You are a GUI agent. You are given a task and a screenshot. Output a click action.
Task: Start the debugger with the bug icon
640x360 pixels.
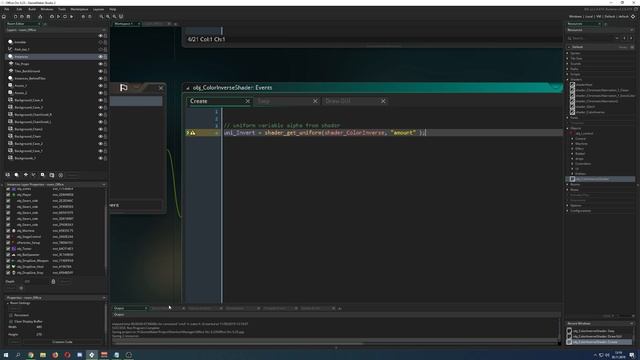(x=52, y=17)
